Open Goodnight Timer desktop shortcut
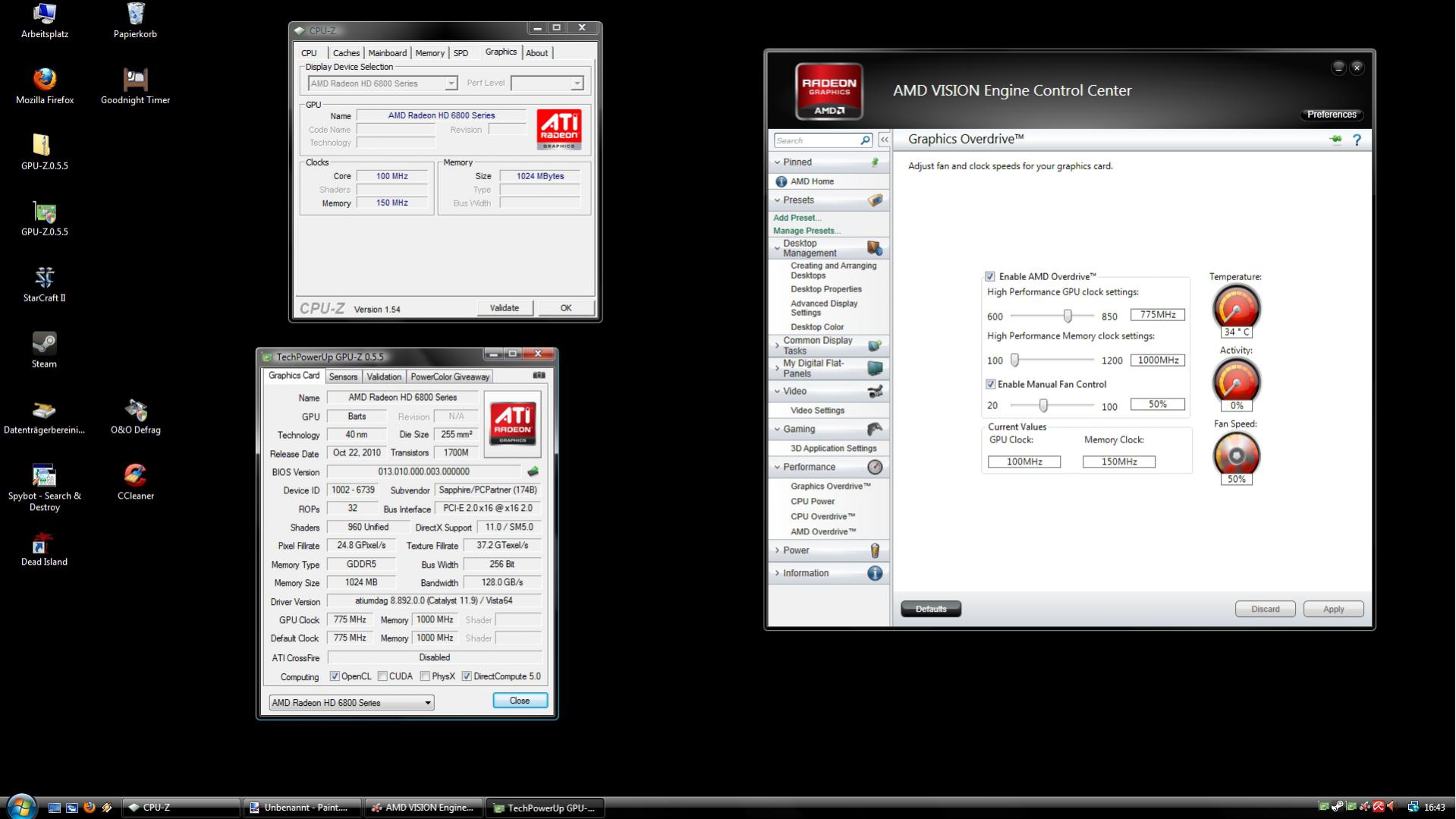 click(x=135, y=87)
